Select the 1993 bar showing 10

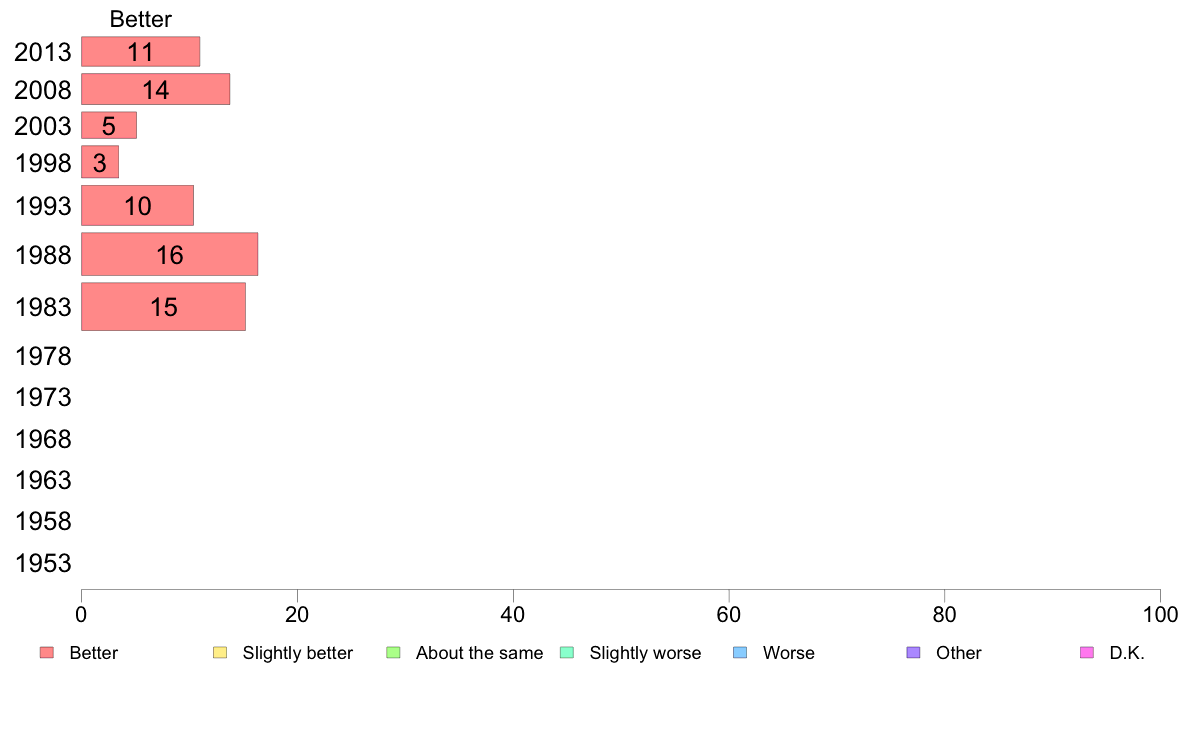click(x=137, y=205)
